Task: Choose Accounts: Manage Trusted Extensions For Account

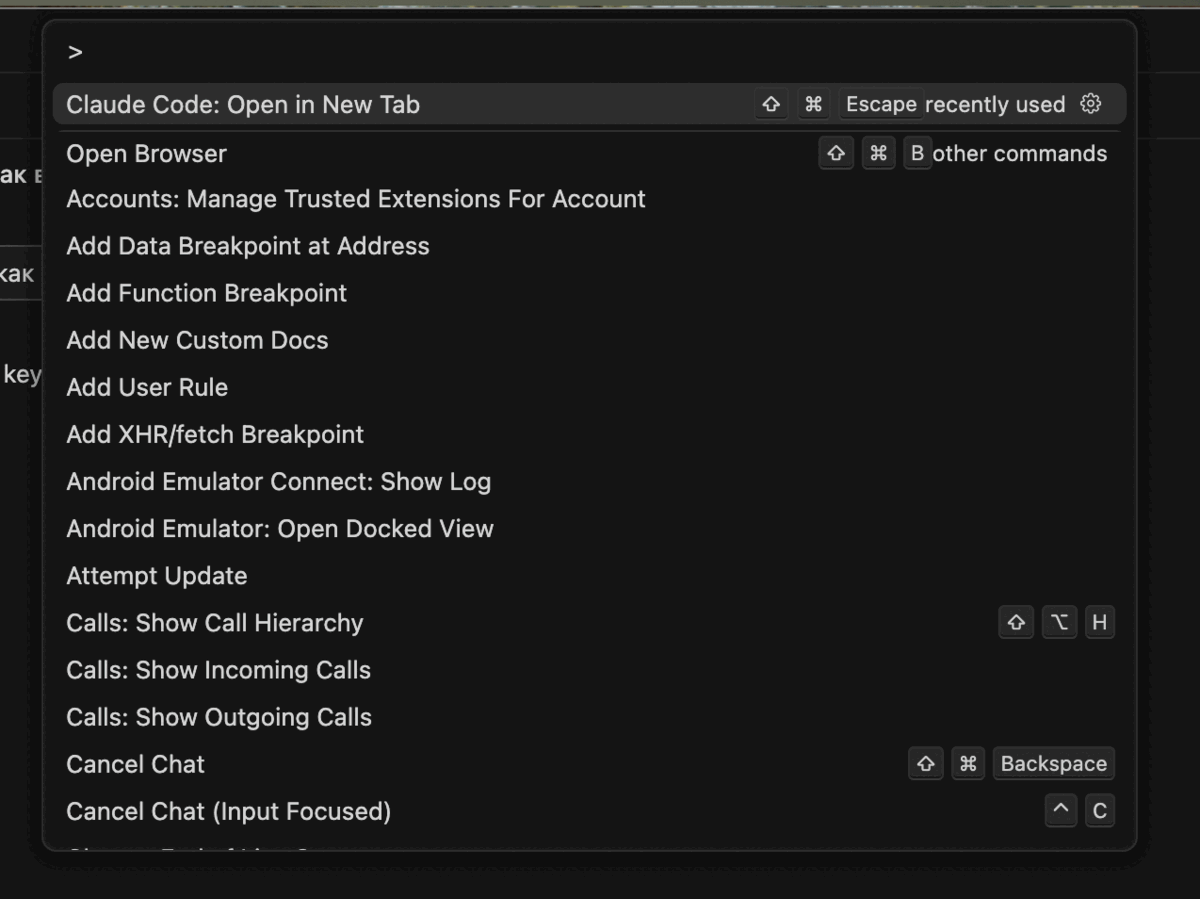Action: (590, 199)
